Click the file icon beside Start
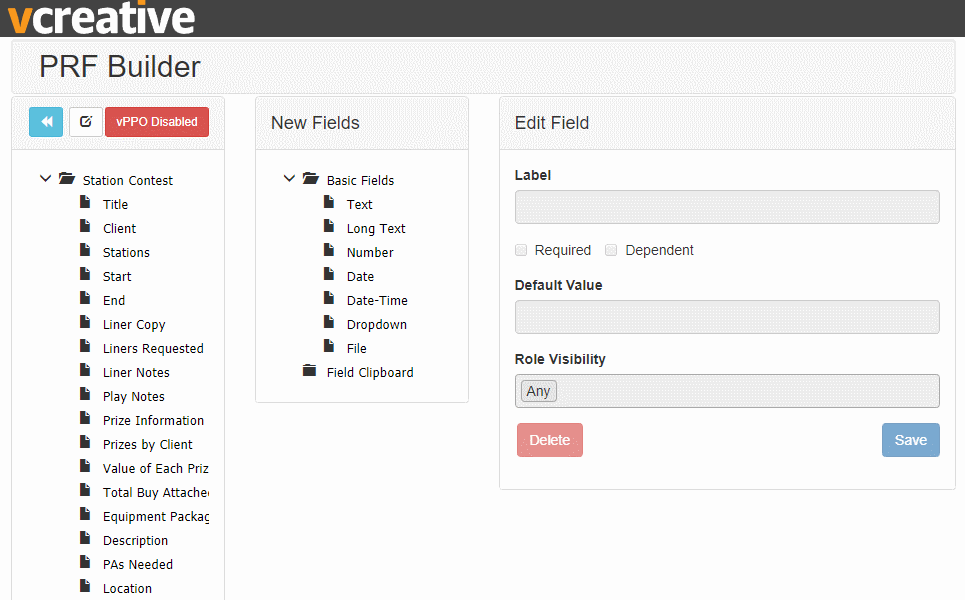965x600 pixels. [x=86, y=274]
